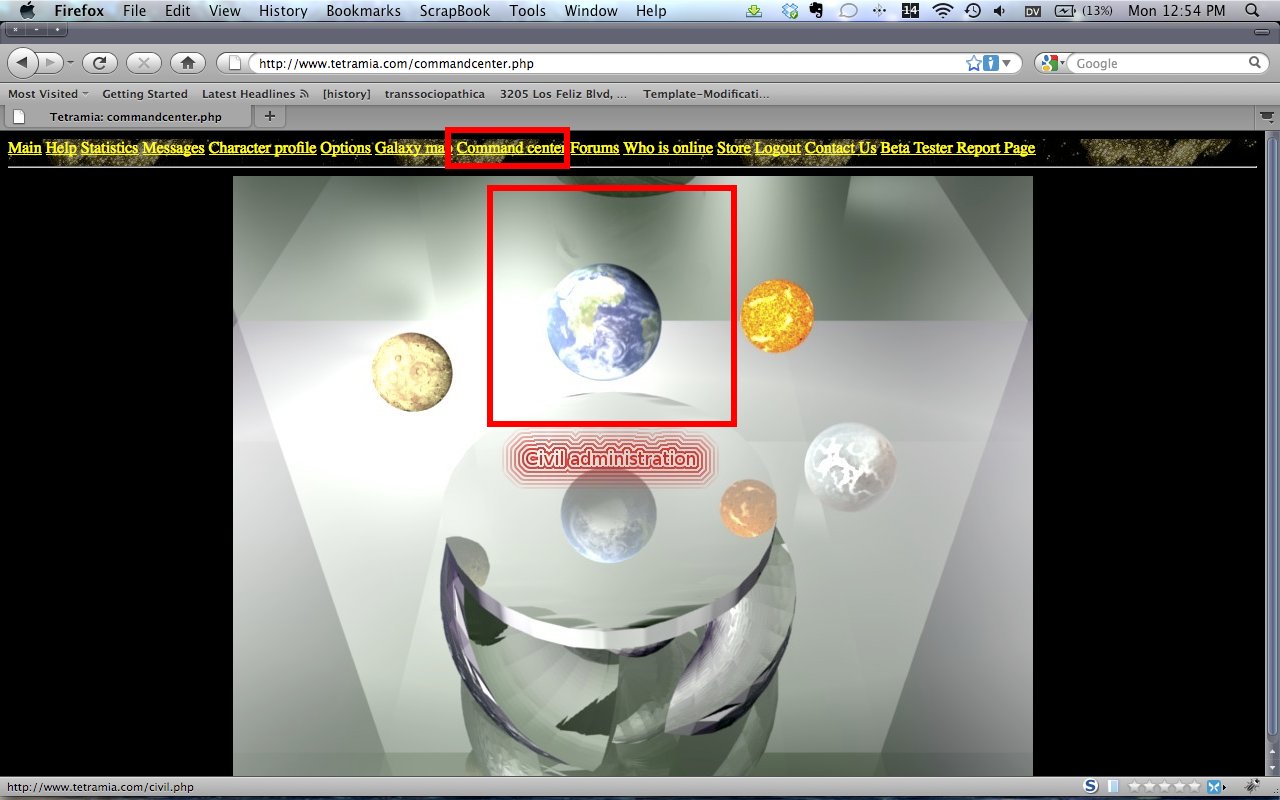Expand the Most Visited bookmarks dropdown

(x=48, y=94)
